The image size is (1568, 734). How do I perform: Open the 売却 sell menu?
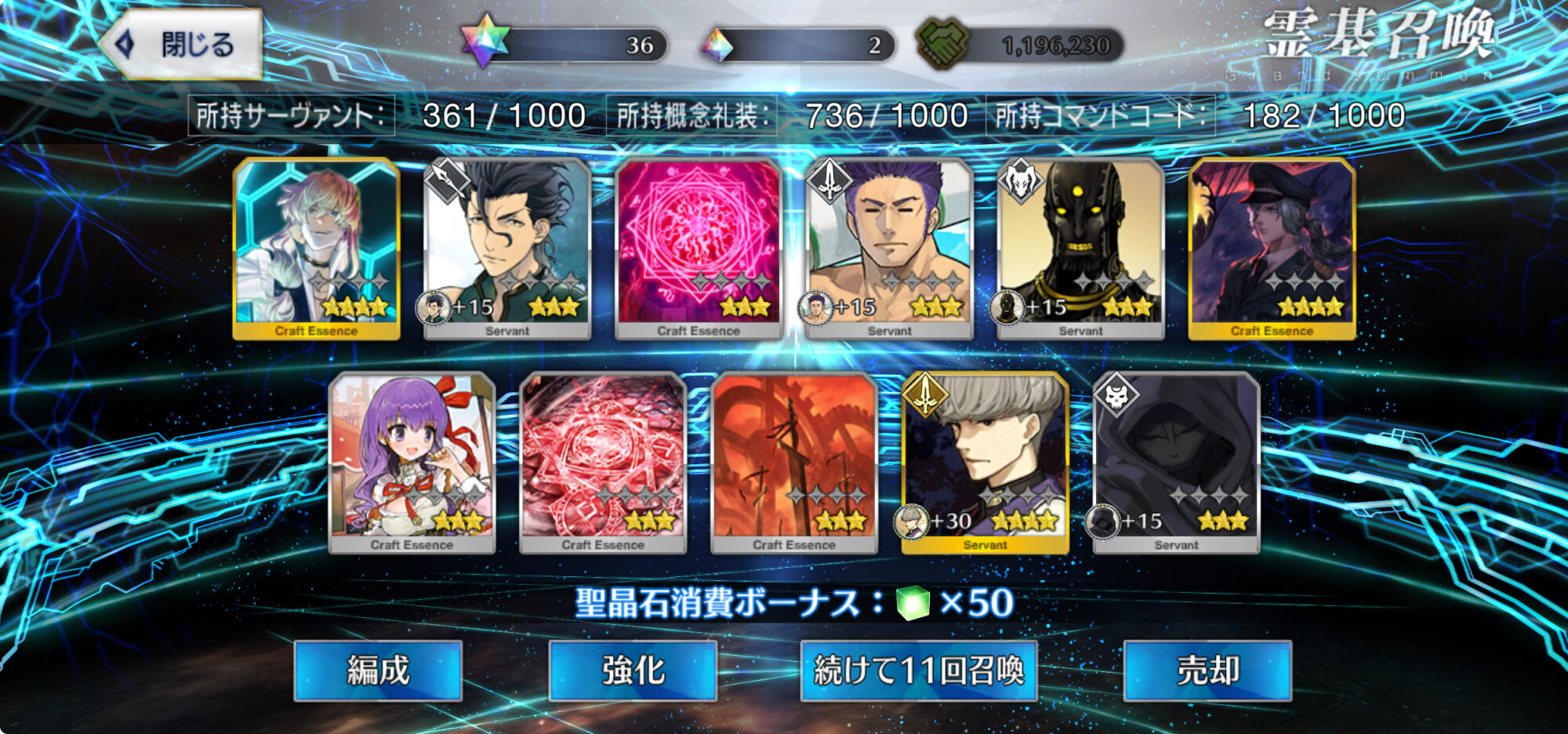[x=1207, y=670]
